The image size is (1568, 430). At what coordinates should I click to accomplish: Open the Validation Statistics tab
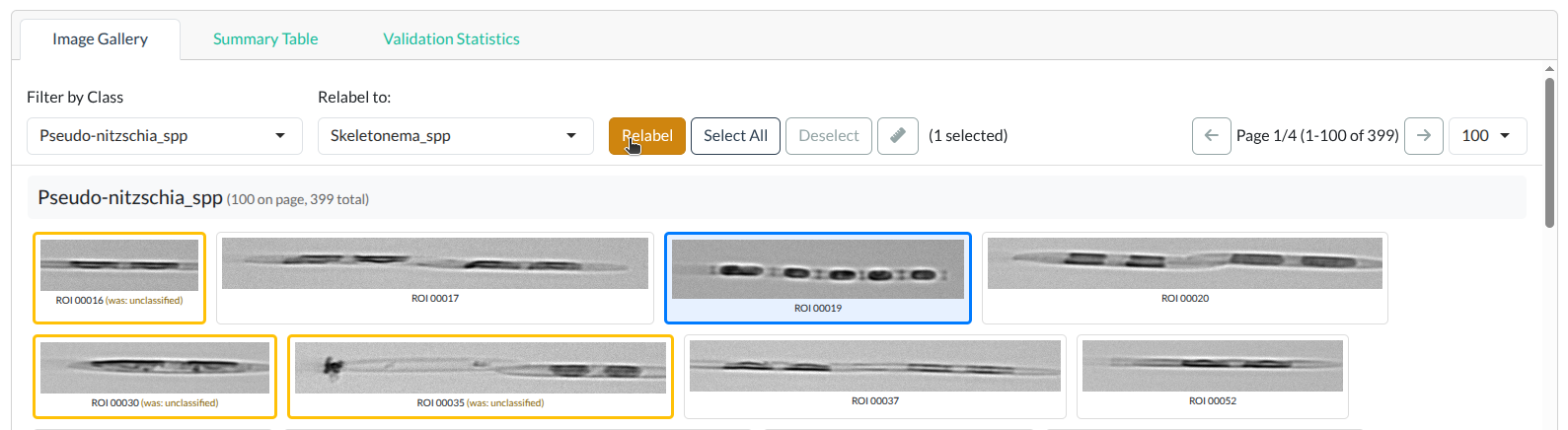(451, 39)
